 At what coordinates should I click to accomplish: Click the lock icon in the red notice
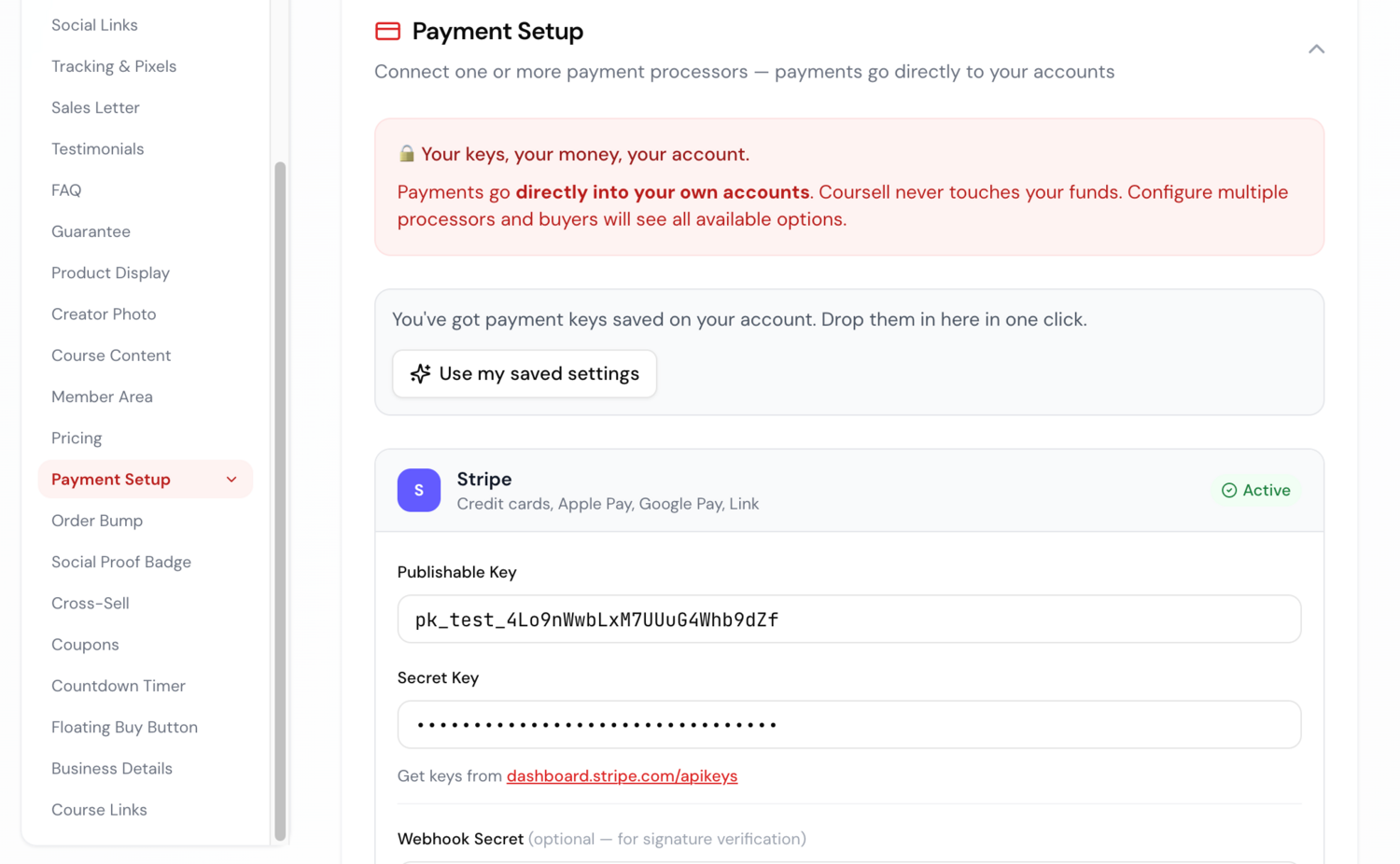(406, 154)
